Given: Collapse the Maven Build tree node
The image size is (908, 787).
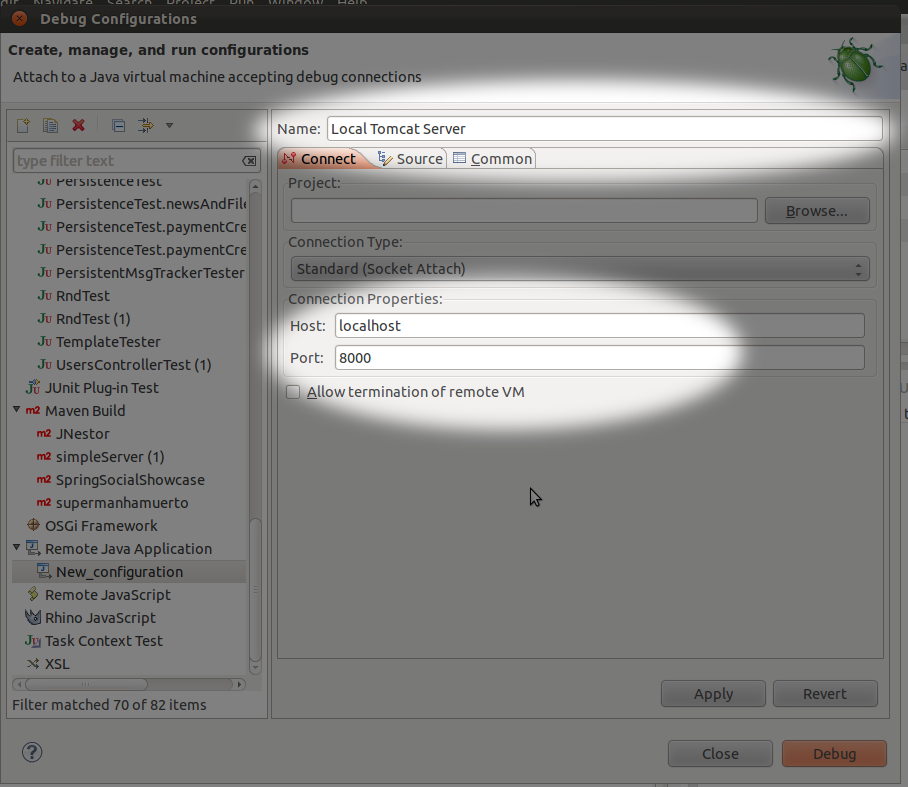Looking at the screenshot, I should point(17,410).
